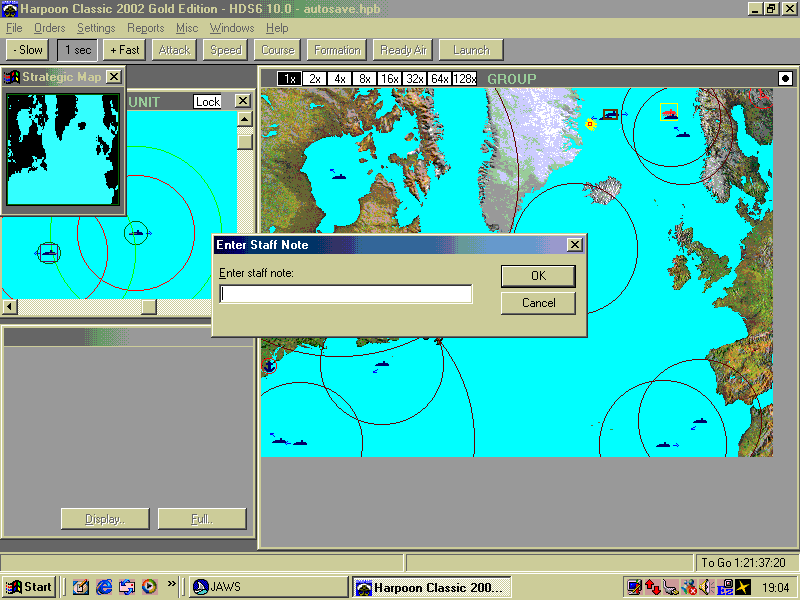Select 32x zoom in group map

[x=414, y=79]
